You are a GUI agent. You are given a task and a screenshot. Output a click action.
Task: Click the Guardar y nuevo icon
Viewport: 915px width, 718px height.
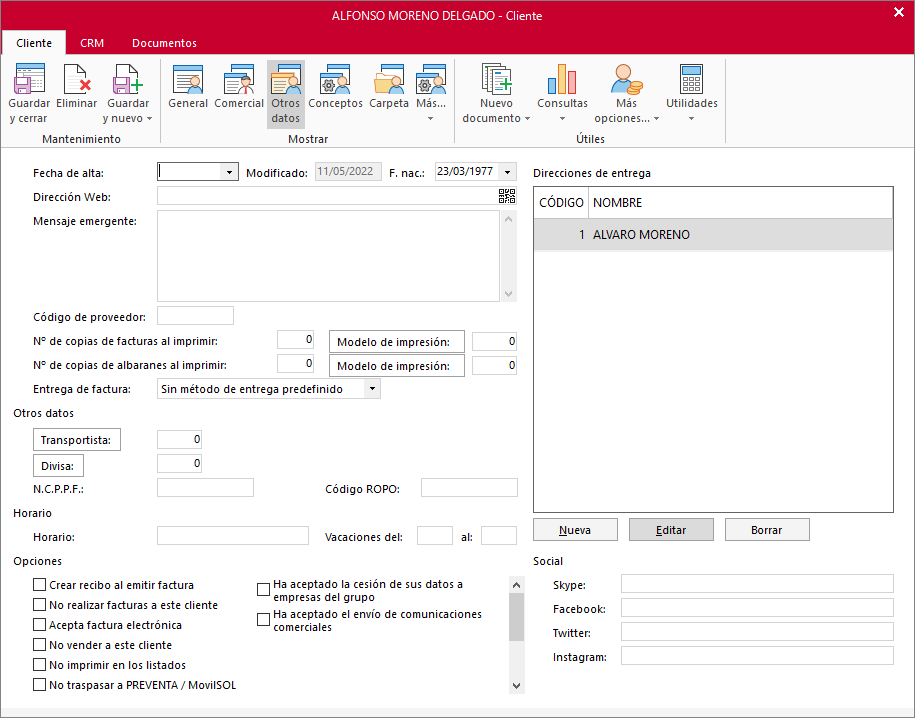point(128,79)
